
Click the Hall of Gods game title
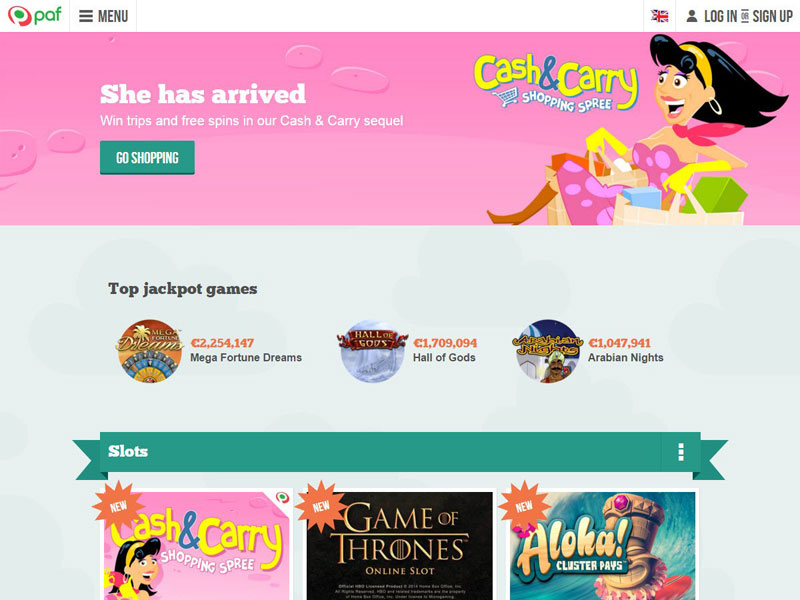(x=444, y=358)
